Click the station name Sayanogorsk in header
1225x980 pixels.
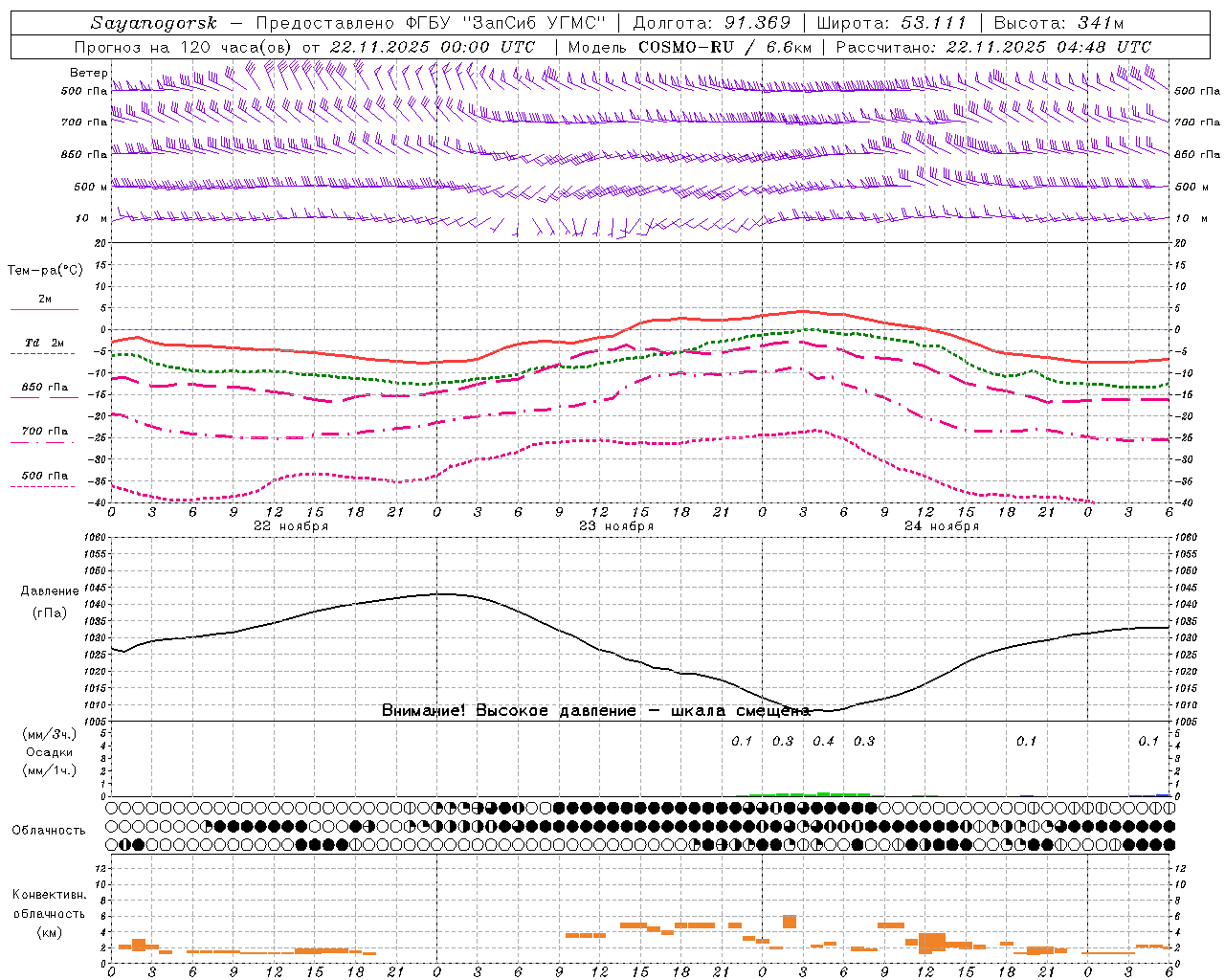point(154,24)
